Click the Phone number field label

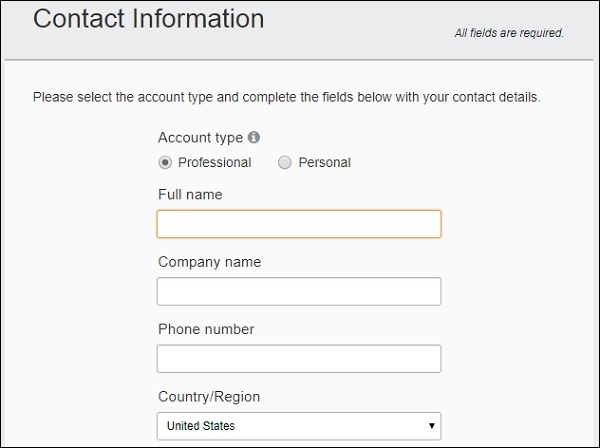[206, 329]
